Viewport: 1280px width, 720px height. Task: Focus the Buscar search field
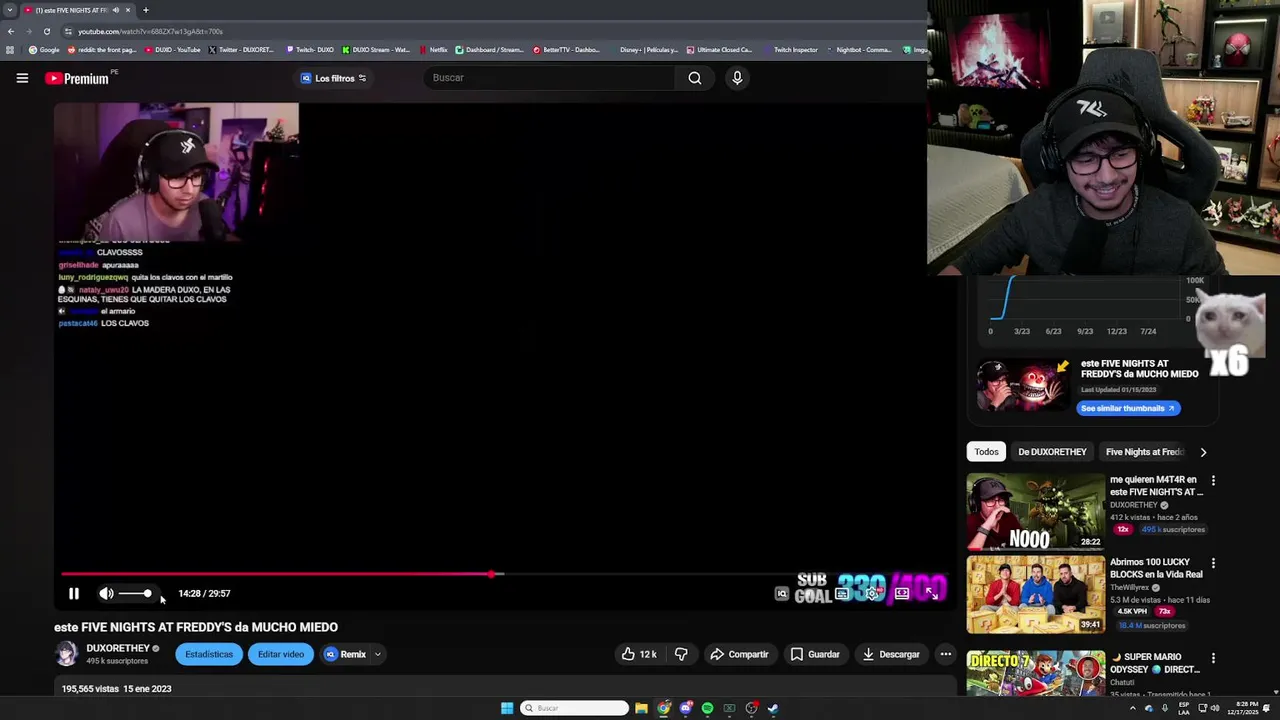[550, 78]
